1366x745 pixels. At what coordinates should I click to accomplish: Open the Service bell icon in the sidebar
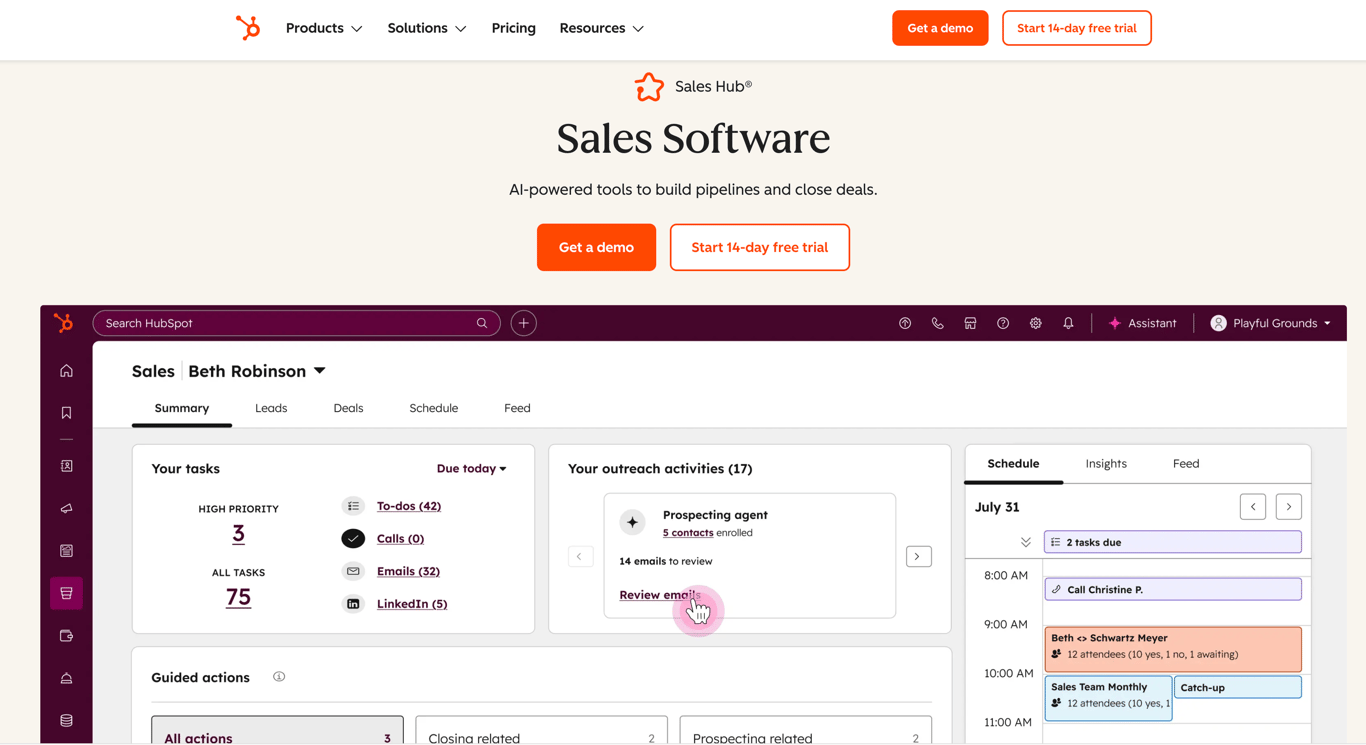tap(66, 678)
